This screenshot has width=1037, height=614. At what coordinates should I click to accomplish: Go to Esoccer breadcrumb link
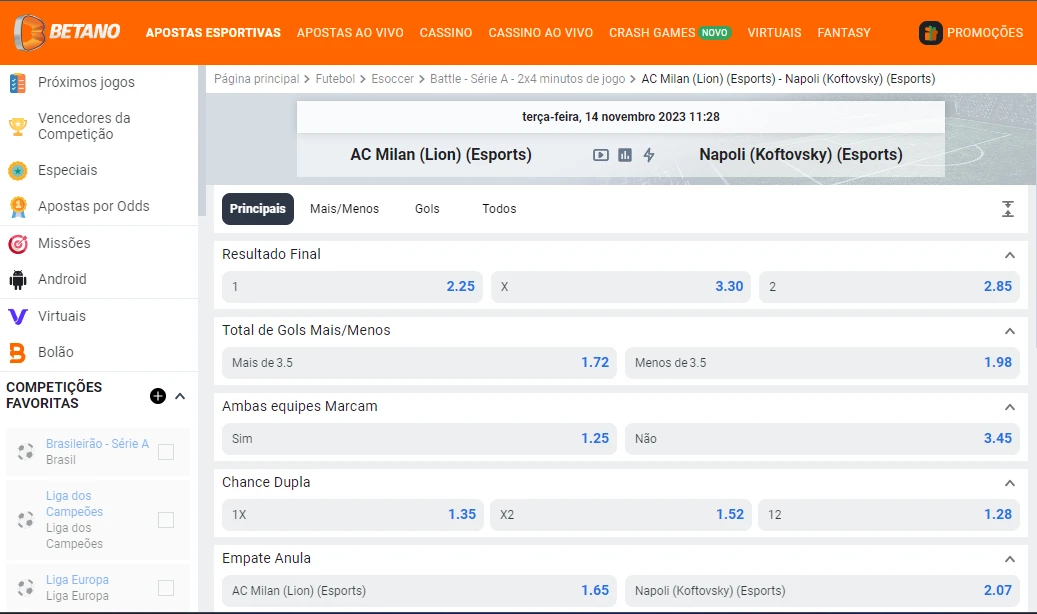pyautogui.click(x=392, y=79)
